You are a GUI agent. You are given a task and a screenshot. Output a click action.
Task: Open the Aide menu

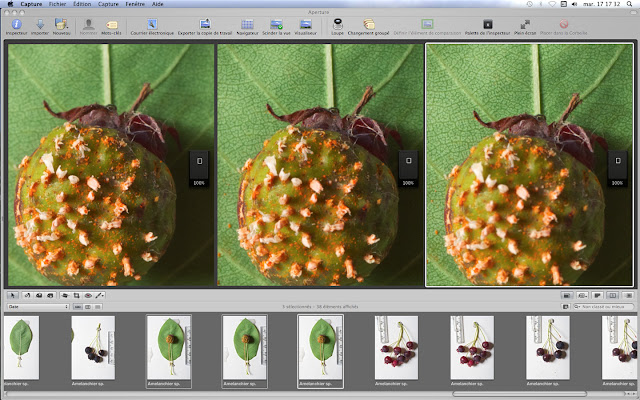coord(158,4)
